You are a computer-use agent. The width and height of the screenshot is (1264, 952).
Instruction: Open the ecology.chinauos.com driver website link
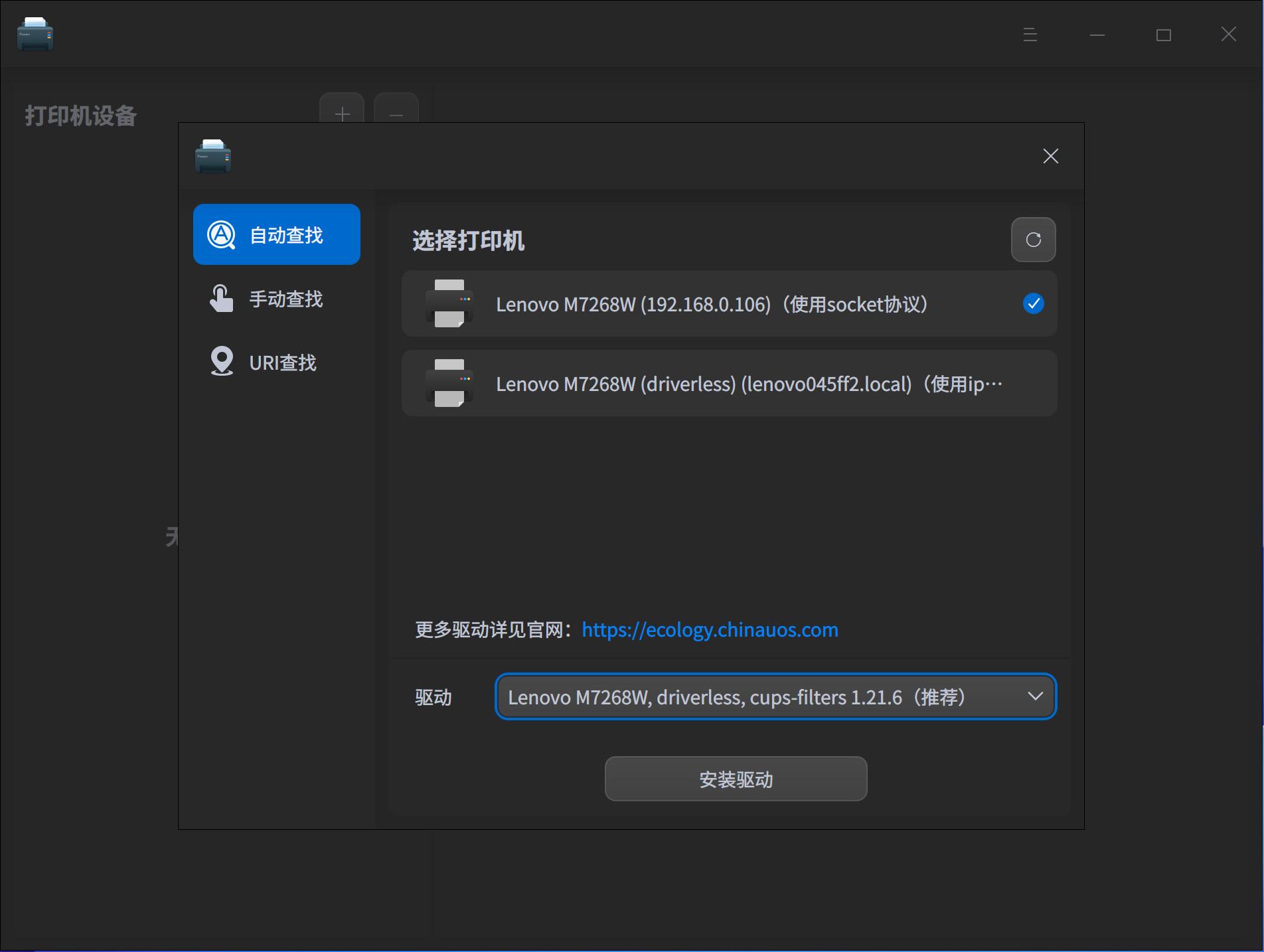pyautogui.click(x=709, y=629)
